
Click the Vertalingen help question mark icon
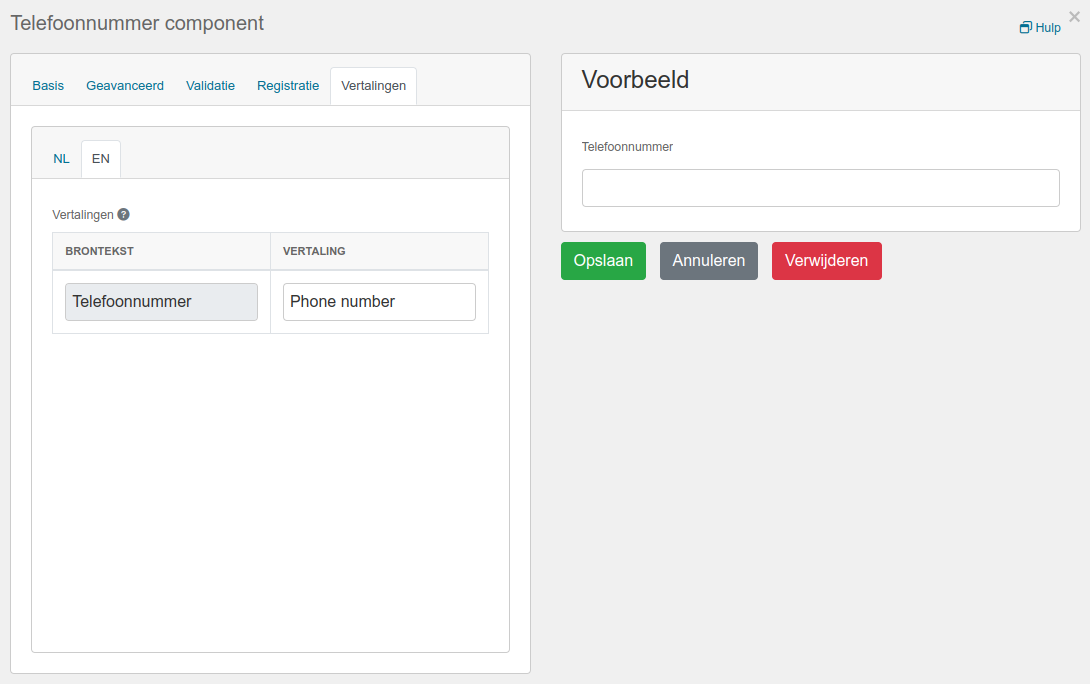(124, 215)
